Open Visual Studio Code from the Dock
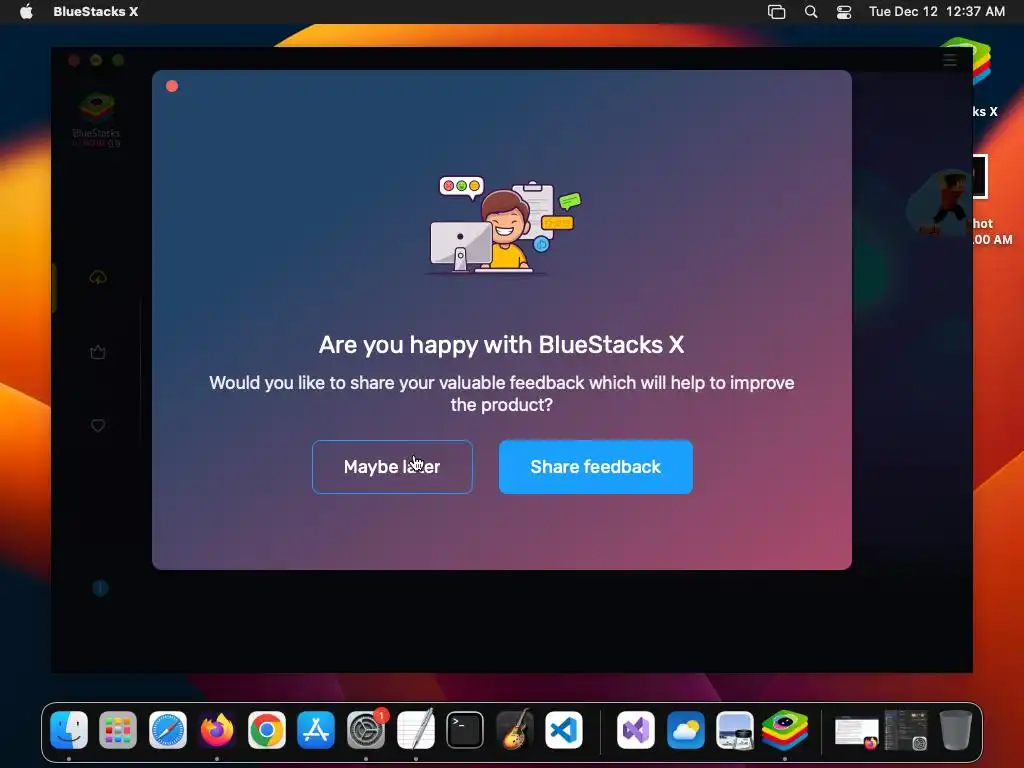 [x=564, y=729]
